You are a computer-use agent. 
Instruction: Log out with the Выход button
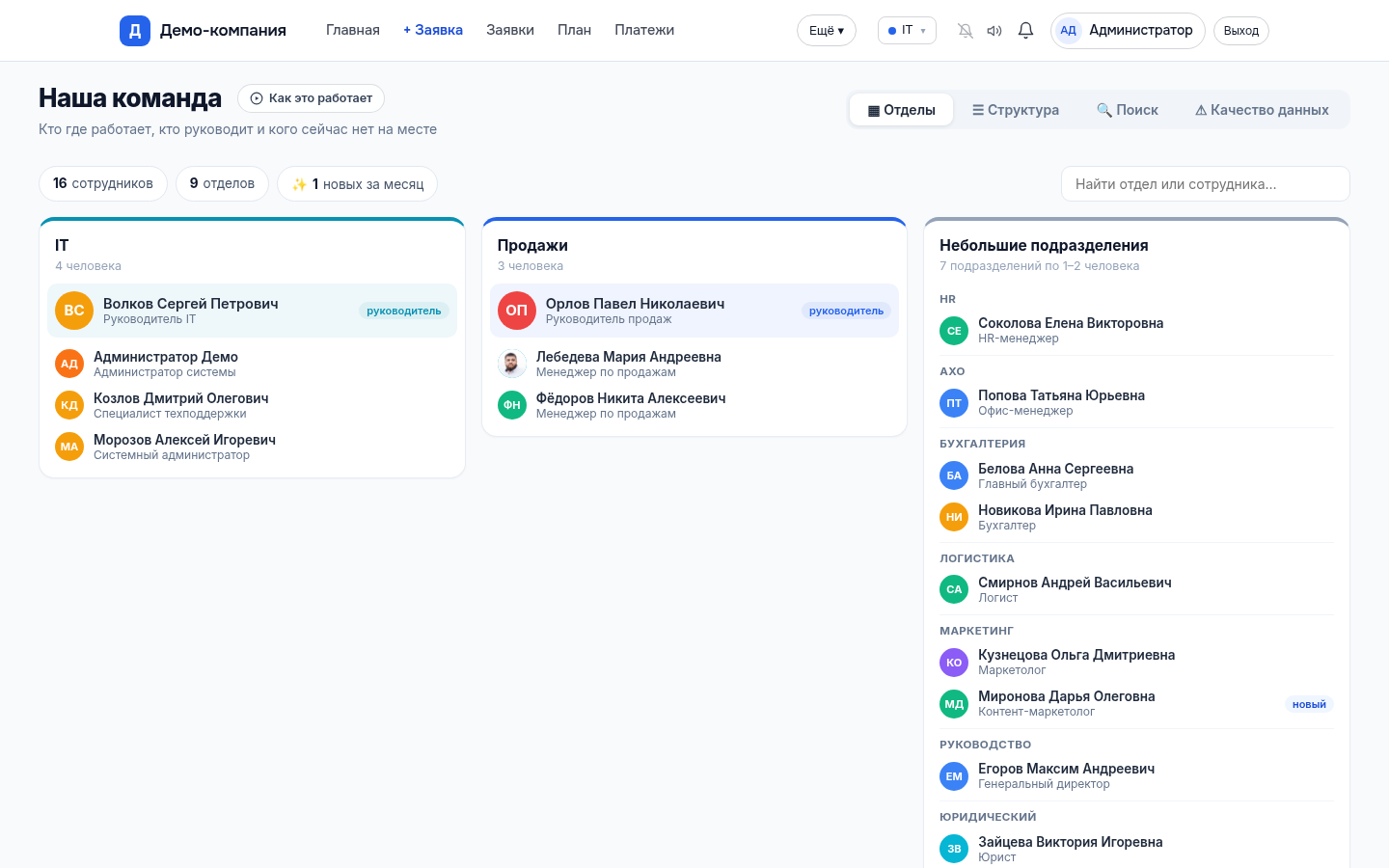pyautogui.click(x=1241, y=31)
